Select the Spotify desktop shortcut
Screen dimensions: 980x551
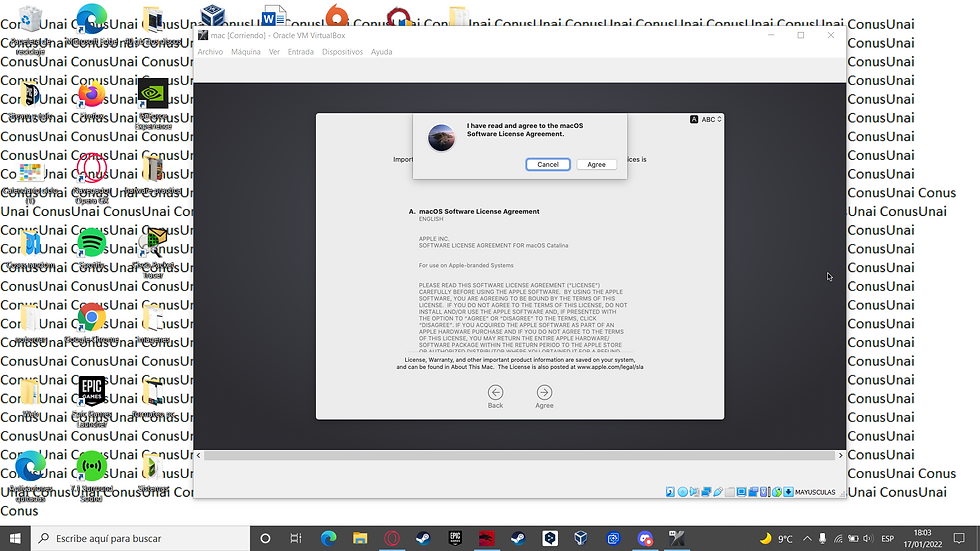pos(91,249)
